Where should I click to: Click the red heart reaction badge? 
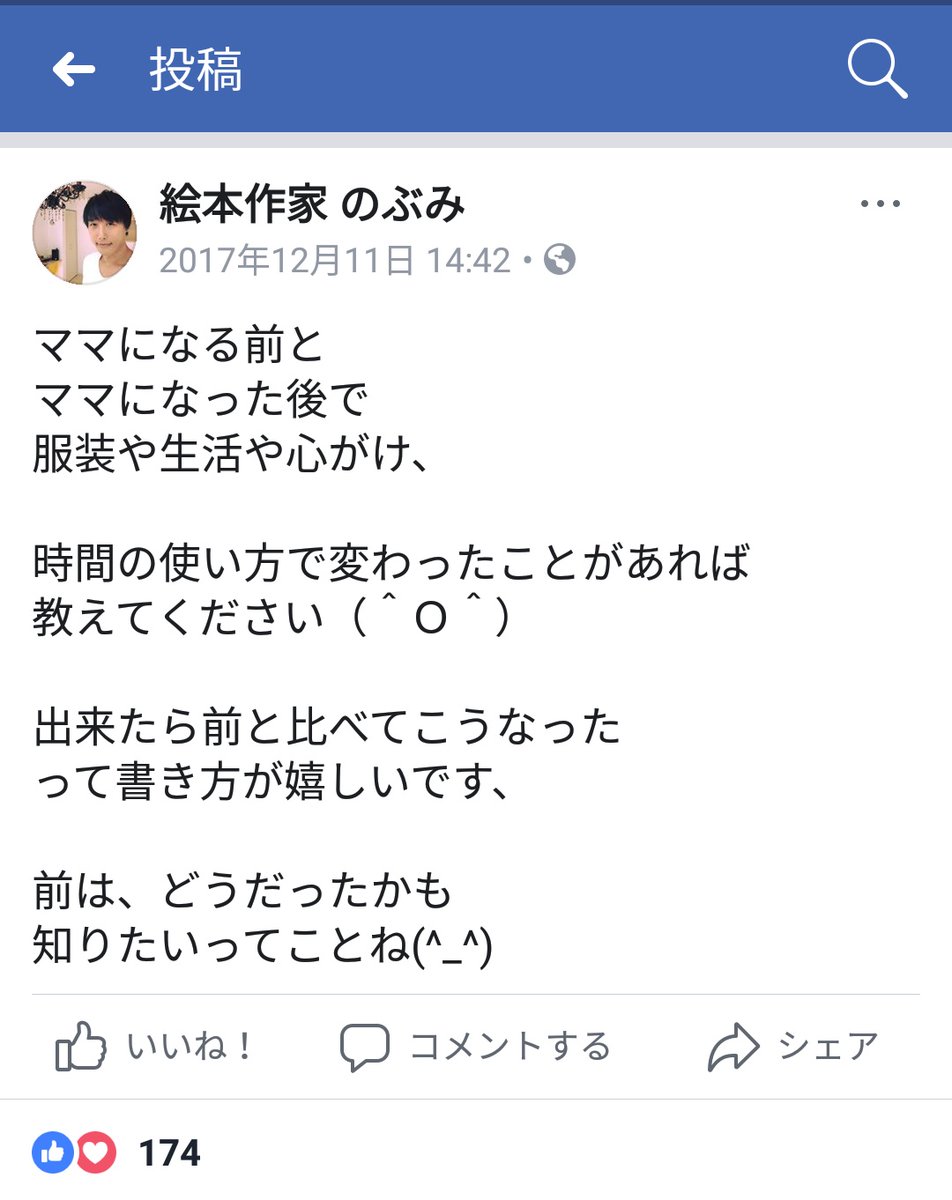[x=95, y=1153]
